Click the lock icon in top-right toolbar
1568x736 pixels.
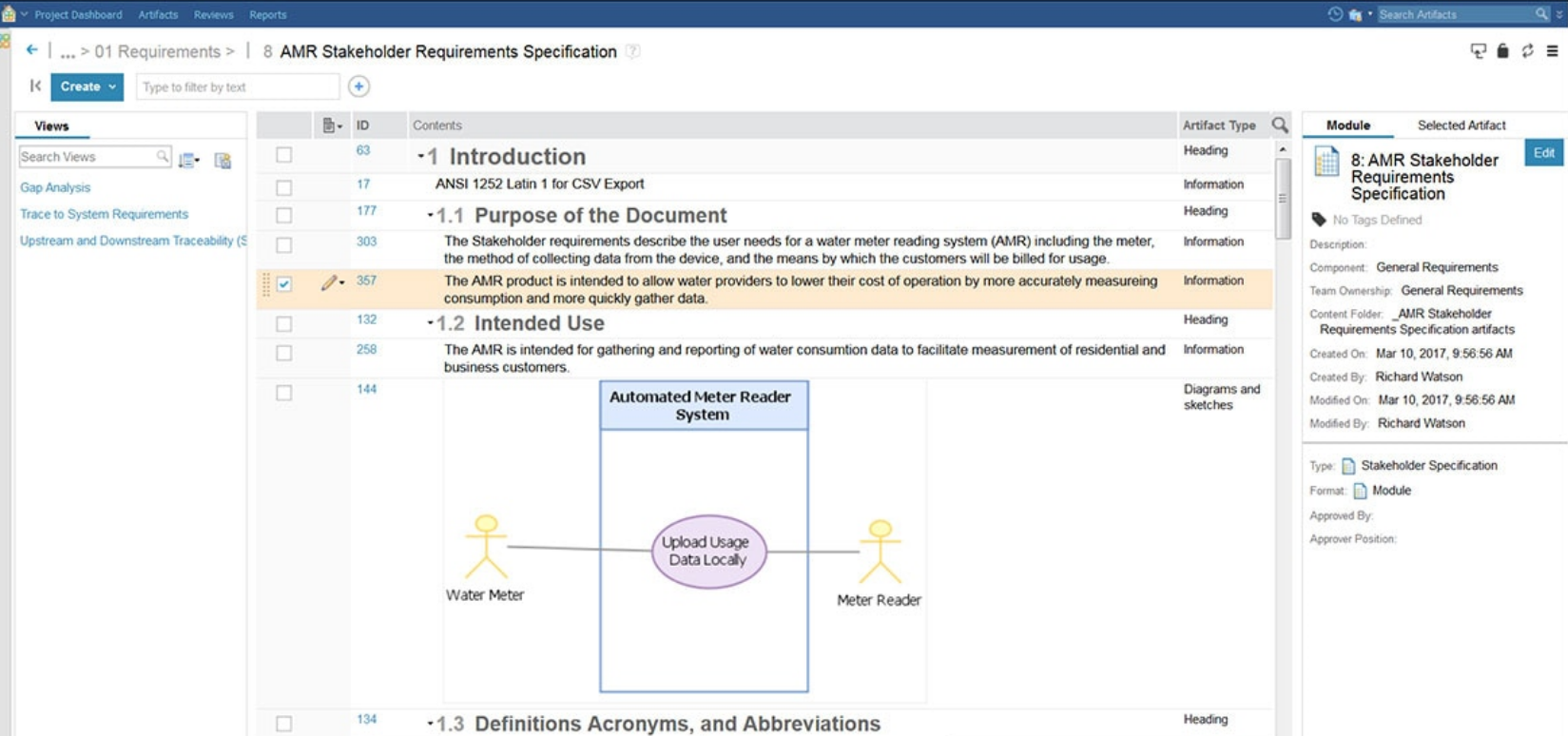coord(1502,51)
